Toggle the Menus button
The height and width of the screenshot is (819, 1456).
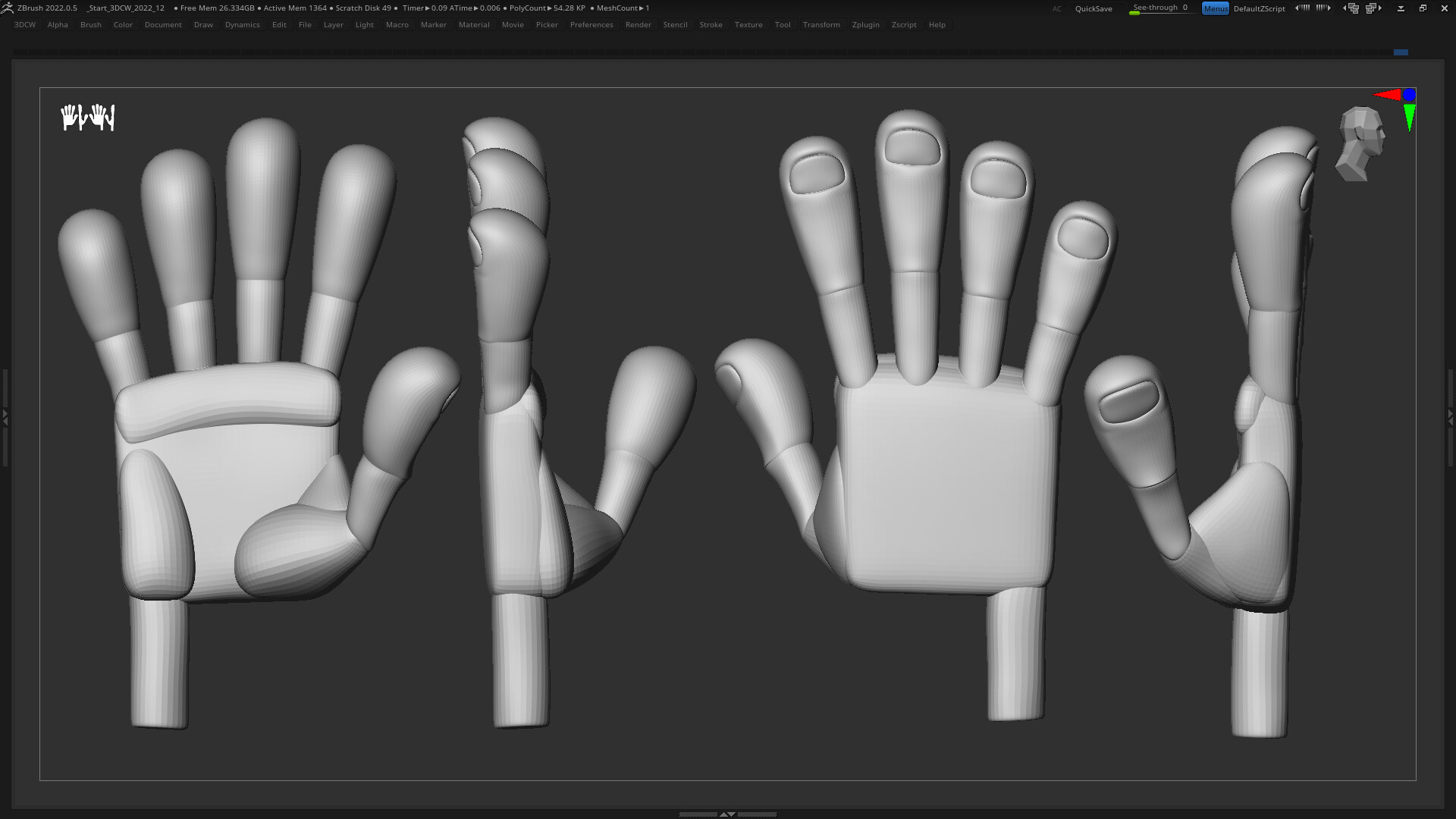[1216, 8]
